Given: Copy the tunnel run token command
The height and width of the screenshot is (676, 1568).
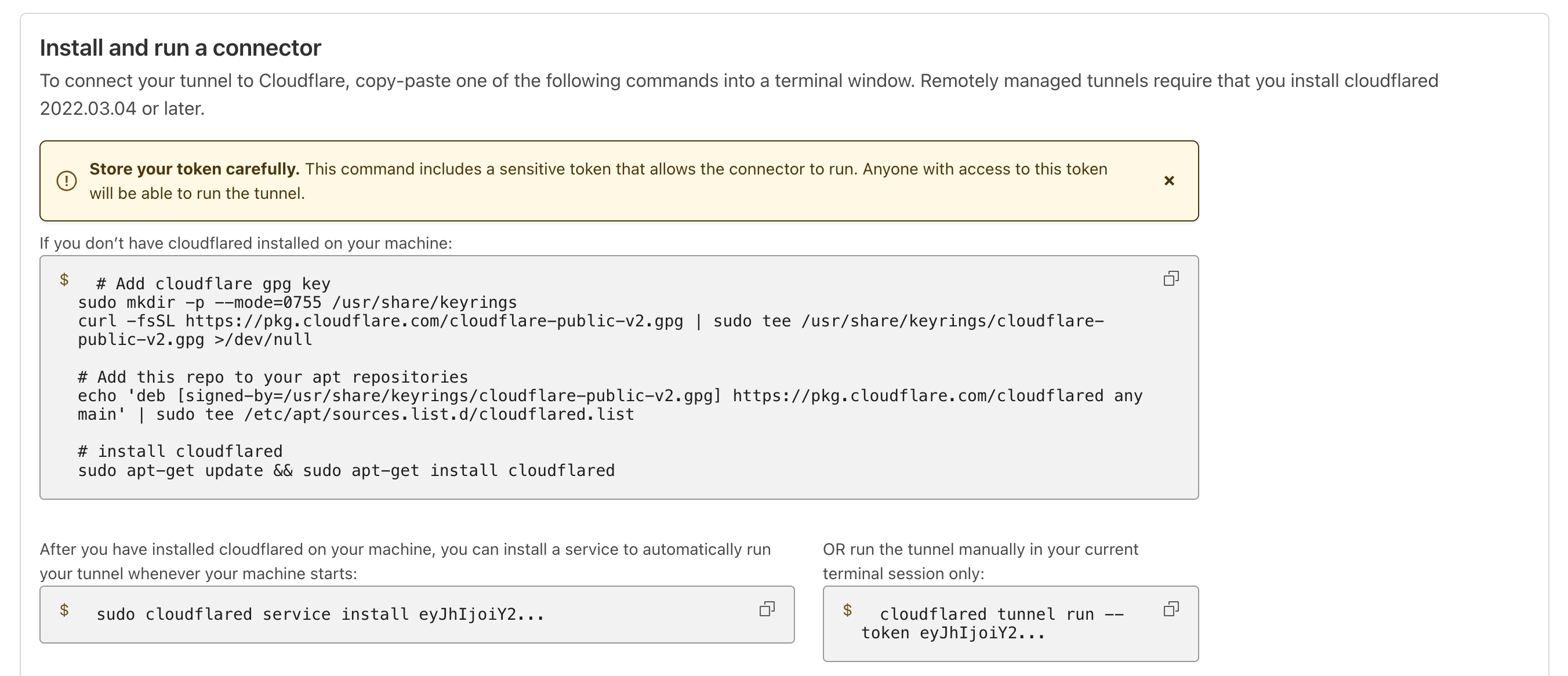Looking at the screenshot, I should 1171,609.
